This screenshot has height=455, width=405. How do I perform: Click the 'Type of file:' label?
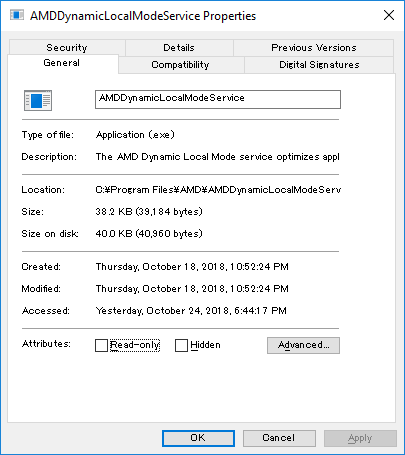[x=48, y=135]
